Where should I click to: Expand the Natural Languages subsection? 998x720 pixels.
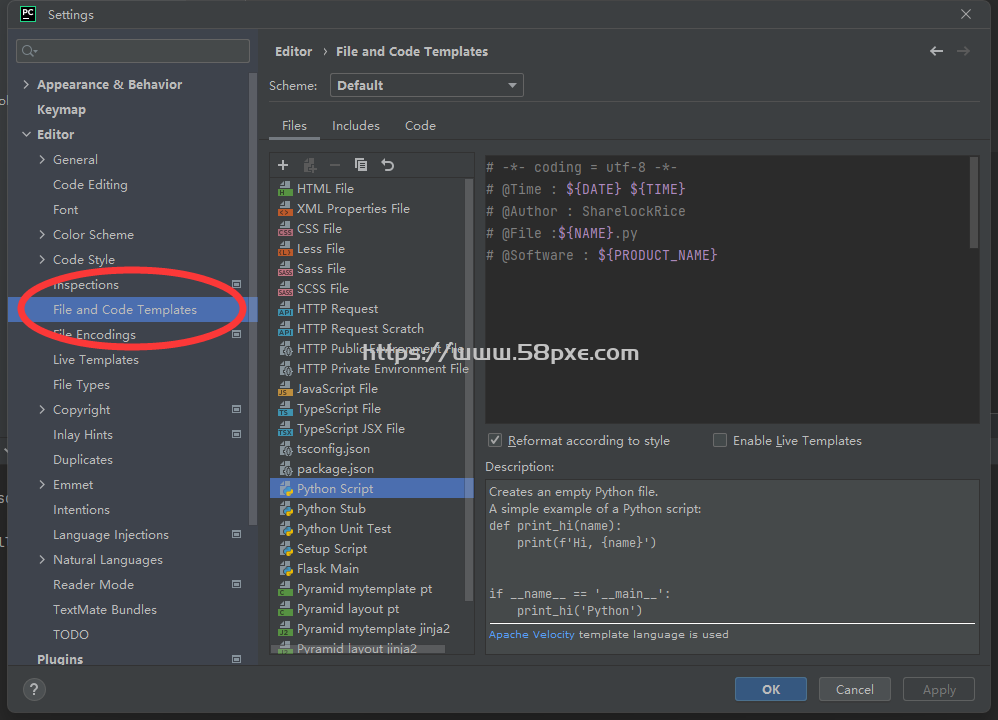pyautogui.click(x=42, y=560)
